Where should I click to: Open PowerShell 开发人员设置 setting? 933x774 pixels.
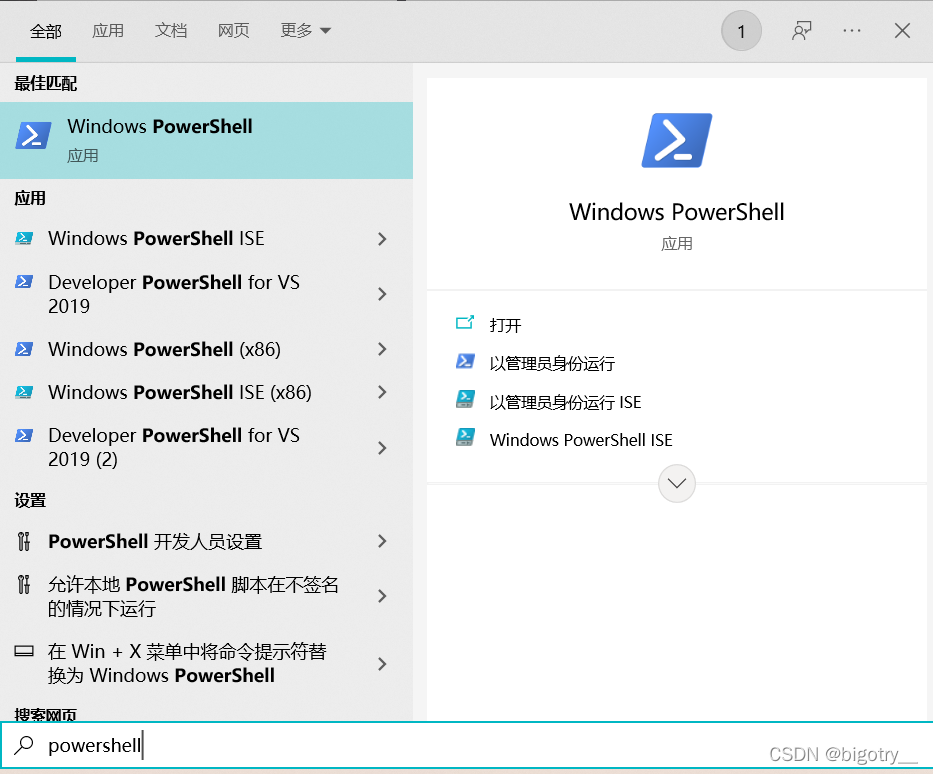tap(155, 541)
